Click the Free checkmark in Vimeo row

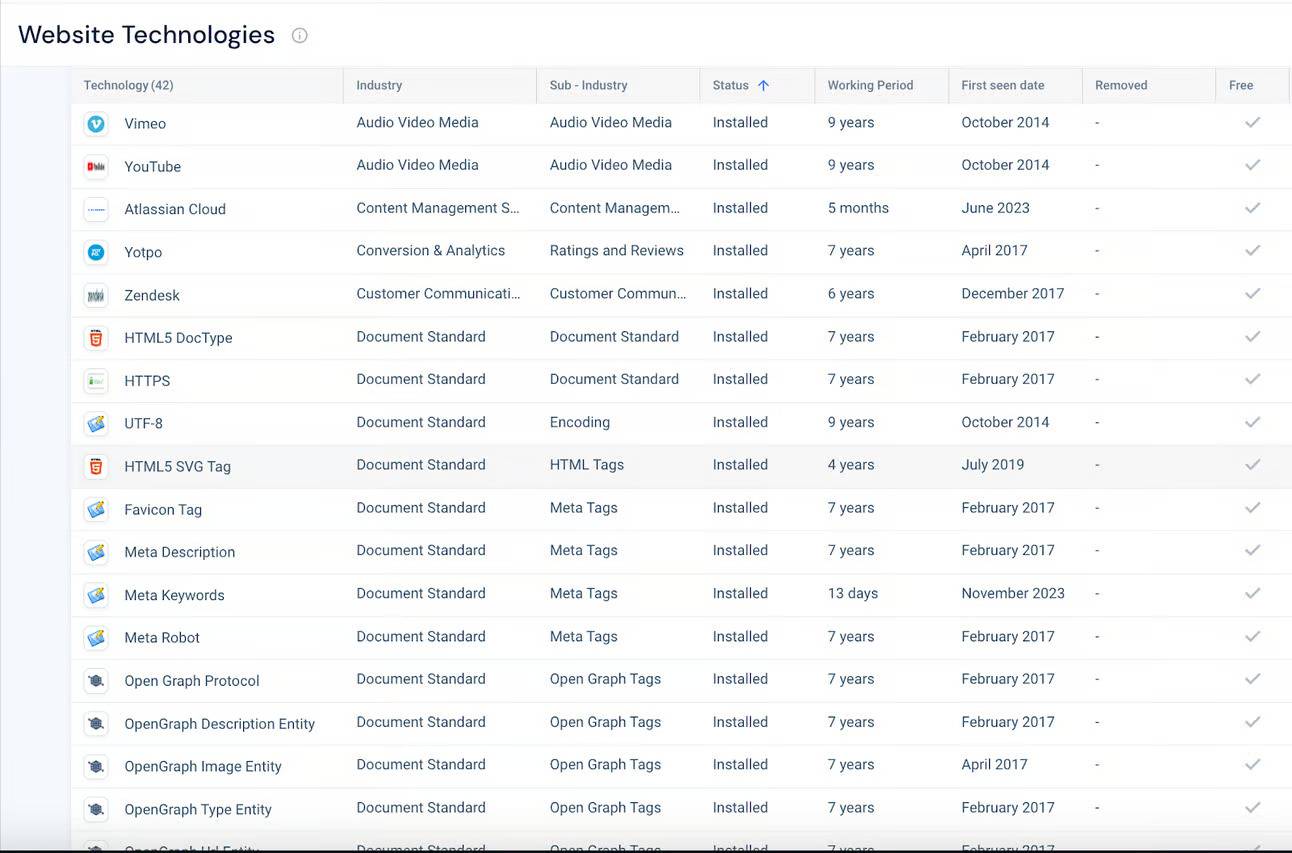pyautogui.click(x=1252, y=122)
